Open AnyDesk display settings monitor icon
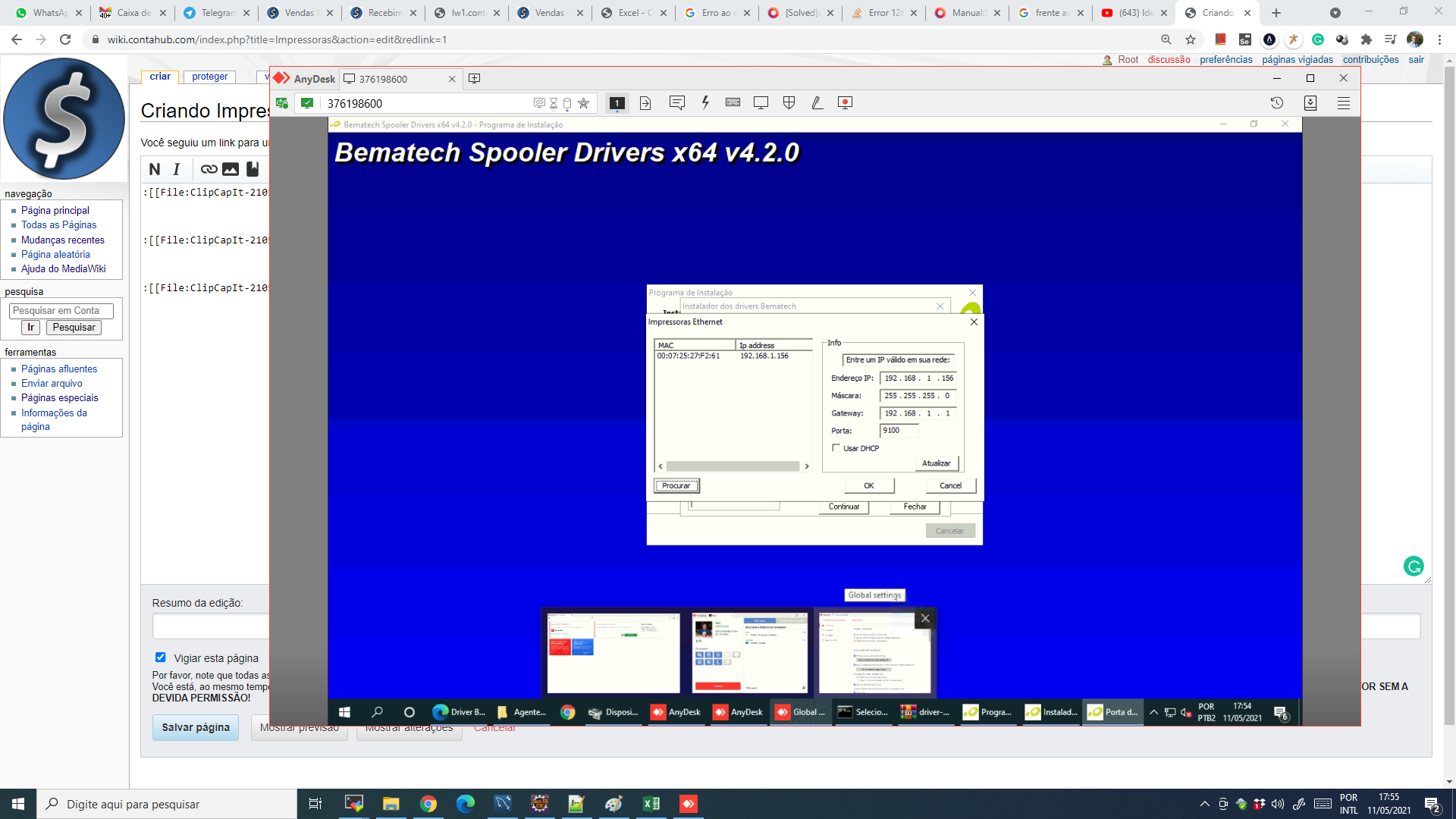 pyautogui.click(x=761, y=102)
